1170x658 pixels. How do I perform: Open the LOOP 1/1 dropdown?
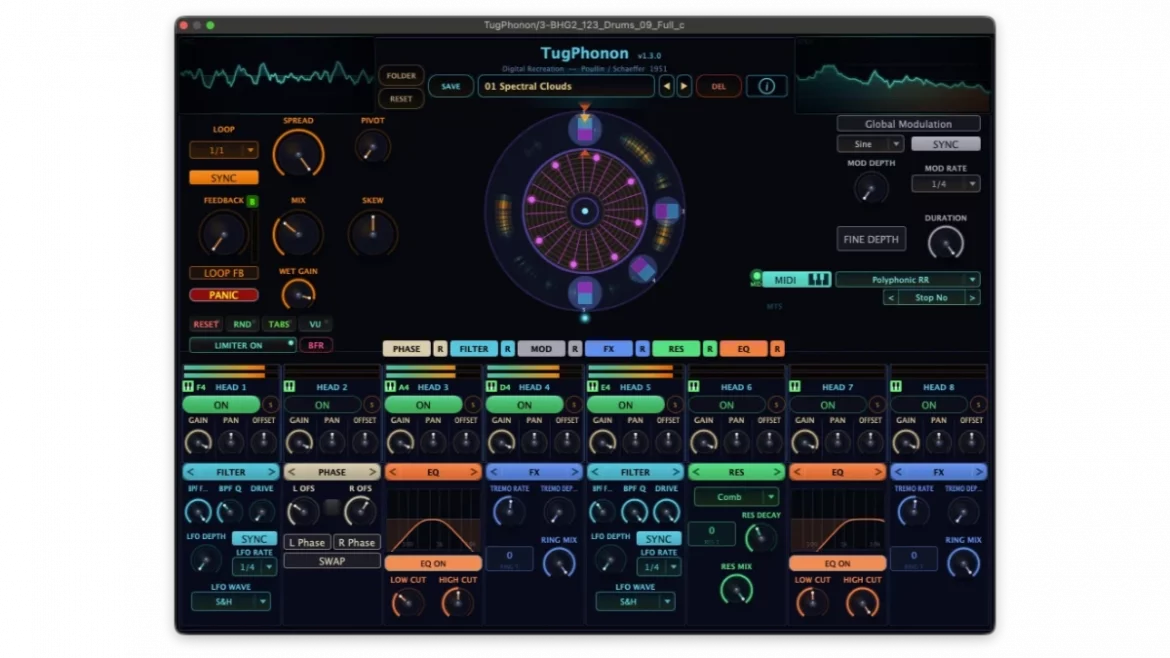click(223, 150)
